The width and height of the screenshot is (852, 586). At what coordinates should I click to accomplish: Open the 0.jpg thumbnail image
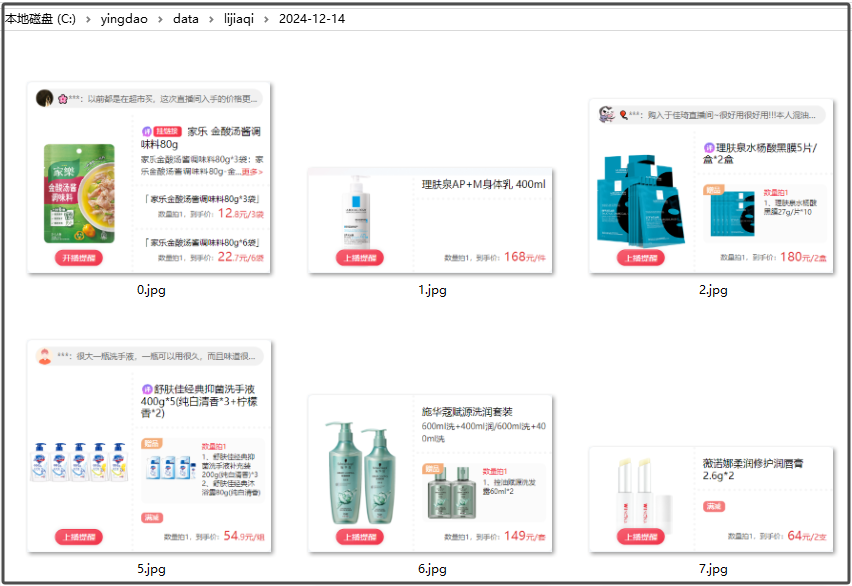(149, 178)
